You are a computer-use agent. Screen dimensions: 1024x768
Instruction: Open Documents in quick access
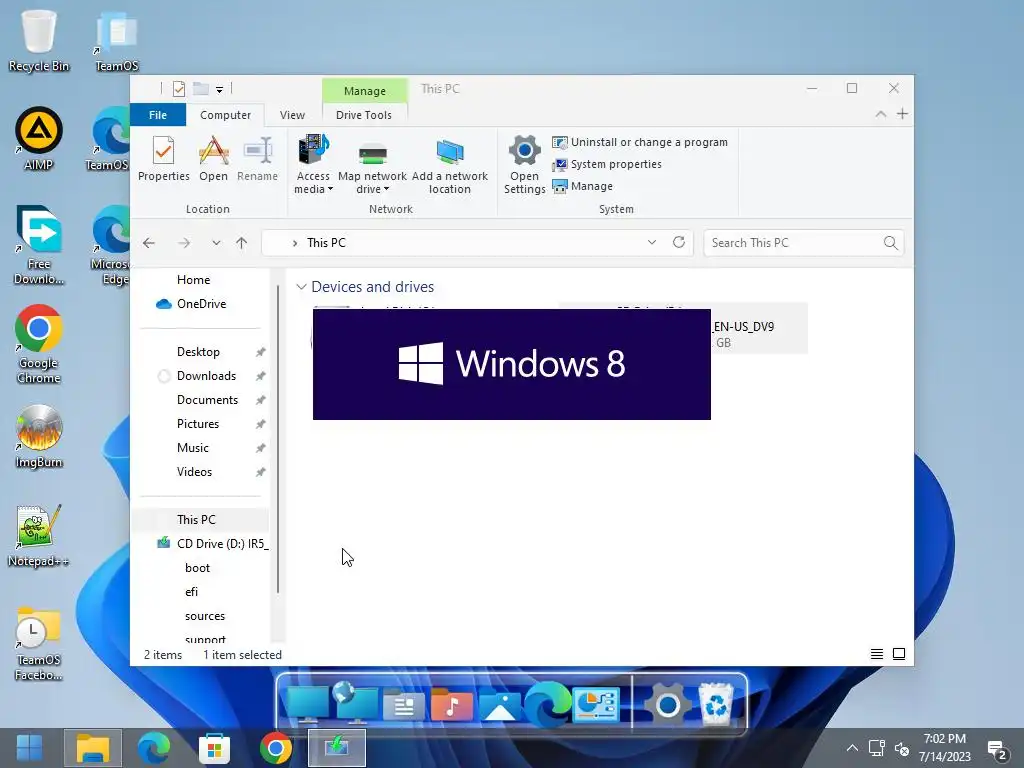click(x=207, y=400)
